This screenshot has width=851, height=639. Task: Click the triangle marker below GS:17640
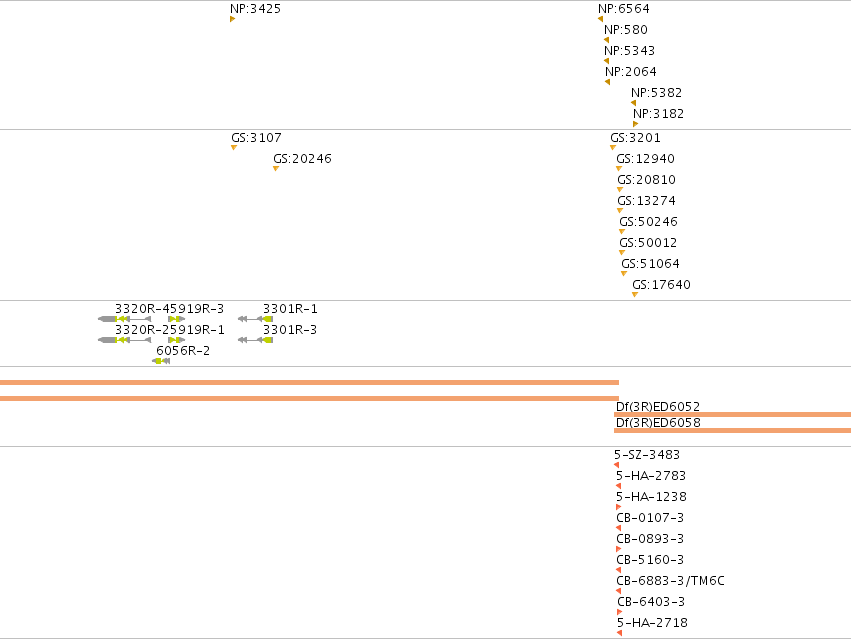tap(635, 295)
